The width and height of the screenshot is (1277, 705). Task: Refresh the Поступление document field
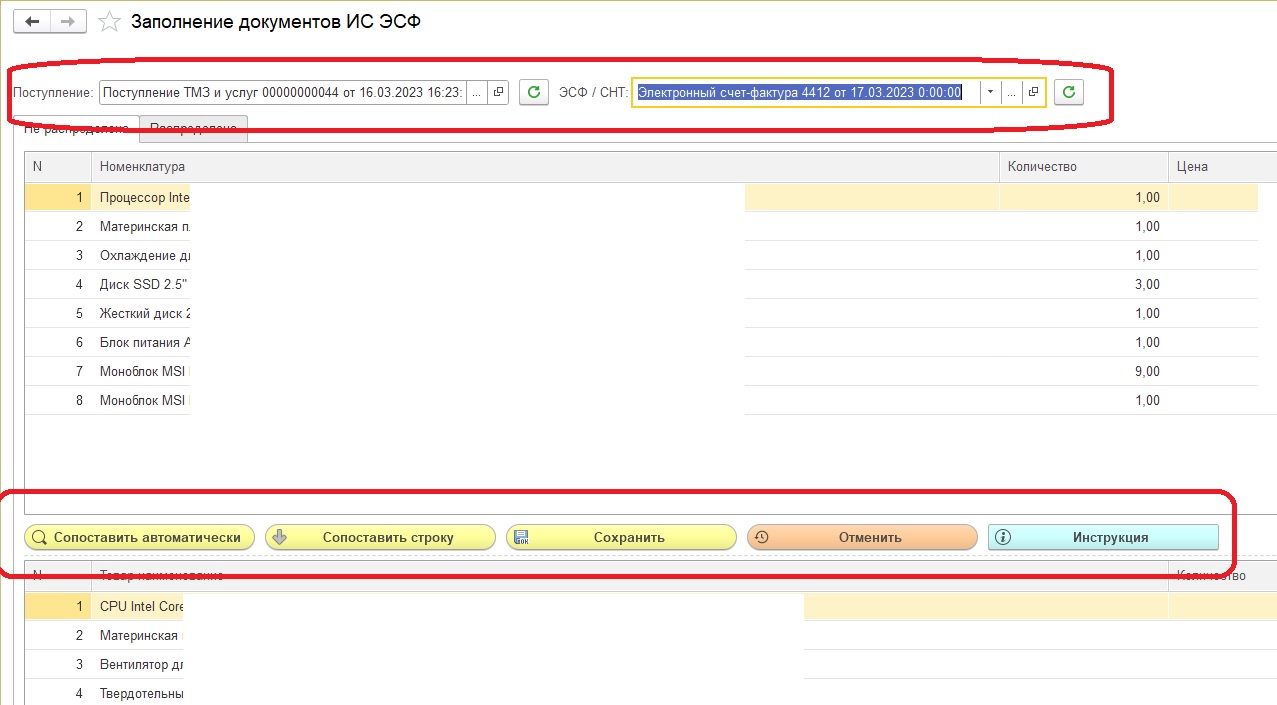(x=534, y=92)
